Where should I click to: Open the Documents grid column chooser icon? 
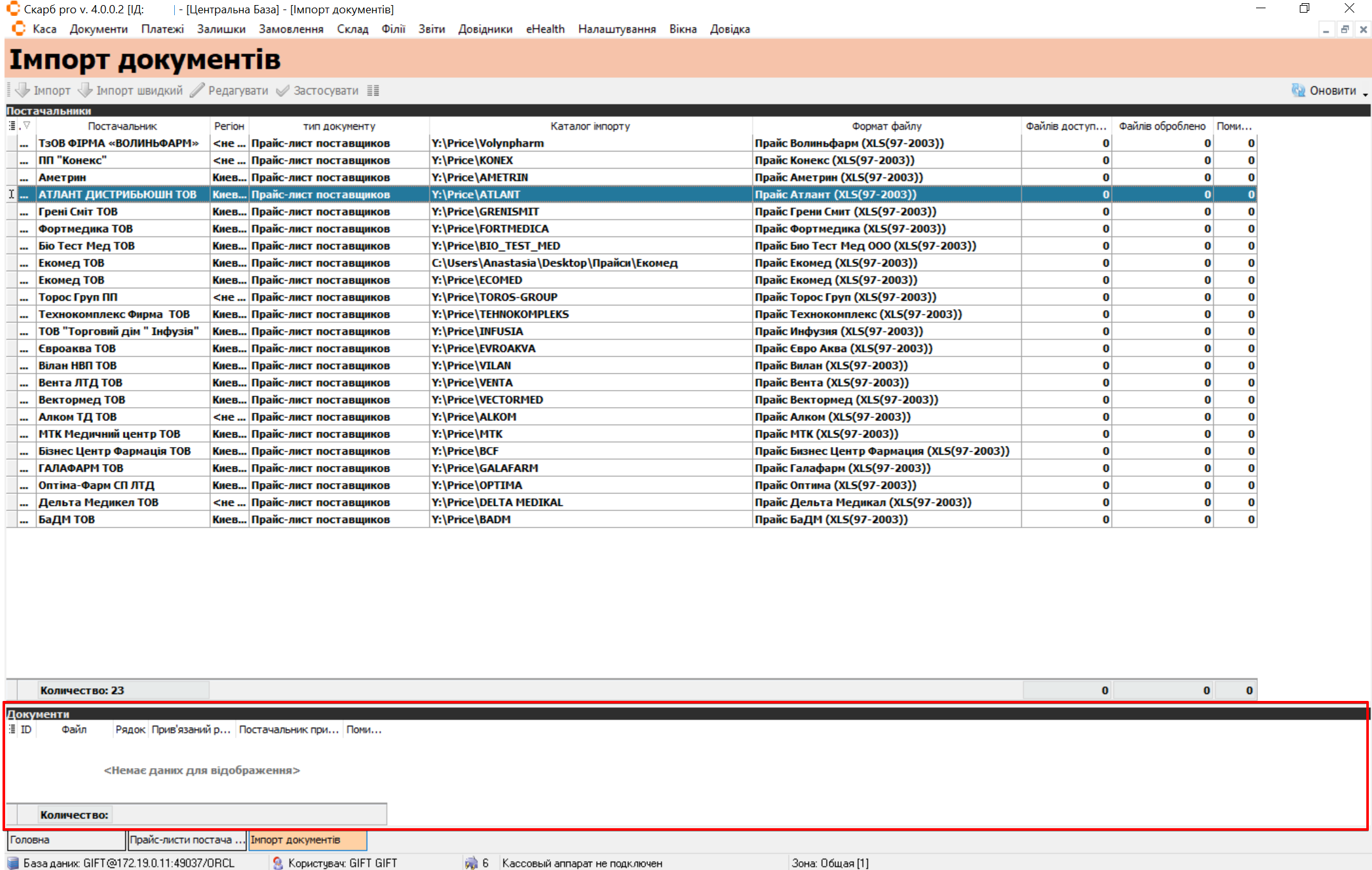point(12,729)
